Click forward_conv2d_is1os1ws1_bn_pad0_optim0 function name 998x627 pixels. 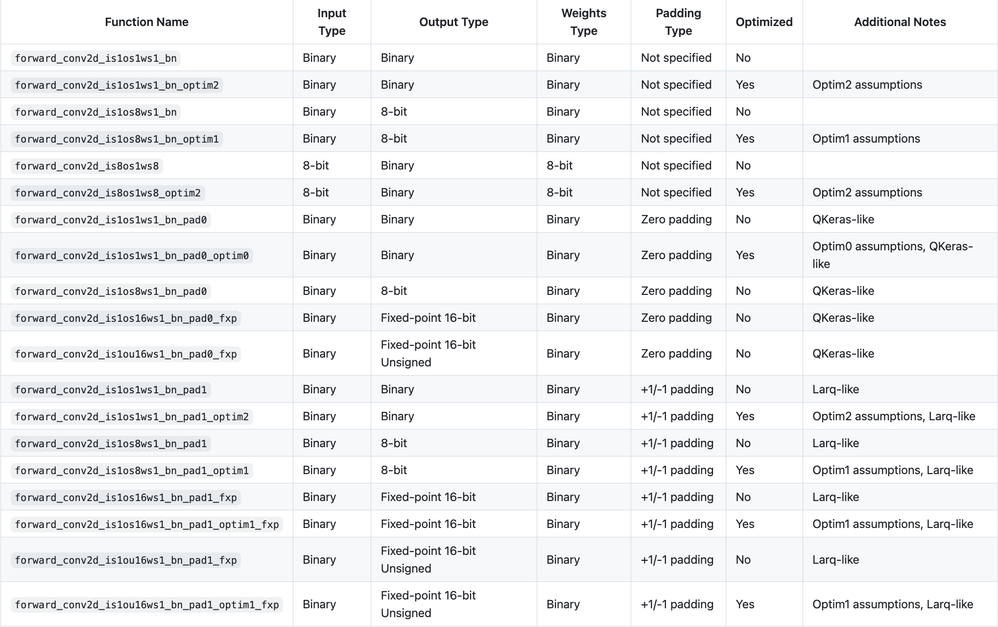click(x=132, y=256)
